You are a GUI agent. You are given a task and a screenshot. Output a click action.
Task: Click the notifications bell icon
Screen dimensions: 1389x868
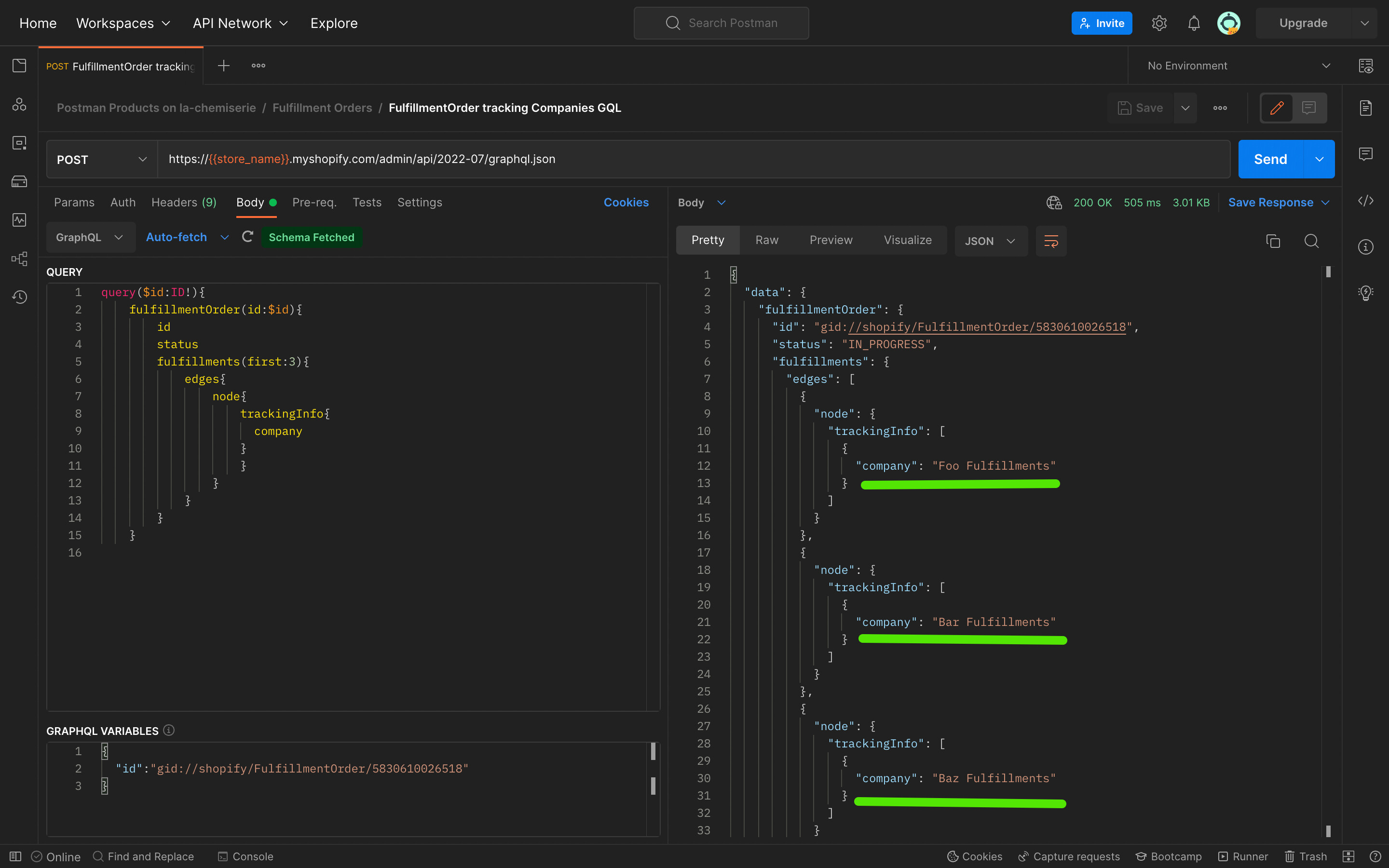(1194, 23)
